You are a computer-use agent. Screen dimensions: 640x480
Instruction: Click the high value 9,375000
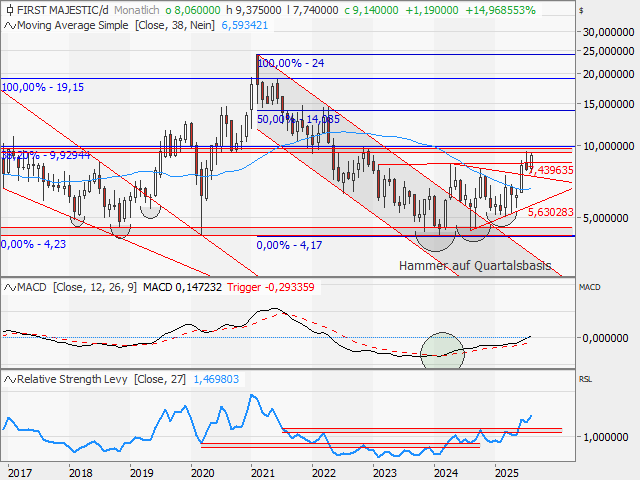pyautogui.click(x=254, y=10)
